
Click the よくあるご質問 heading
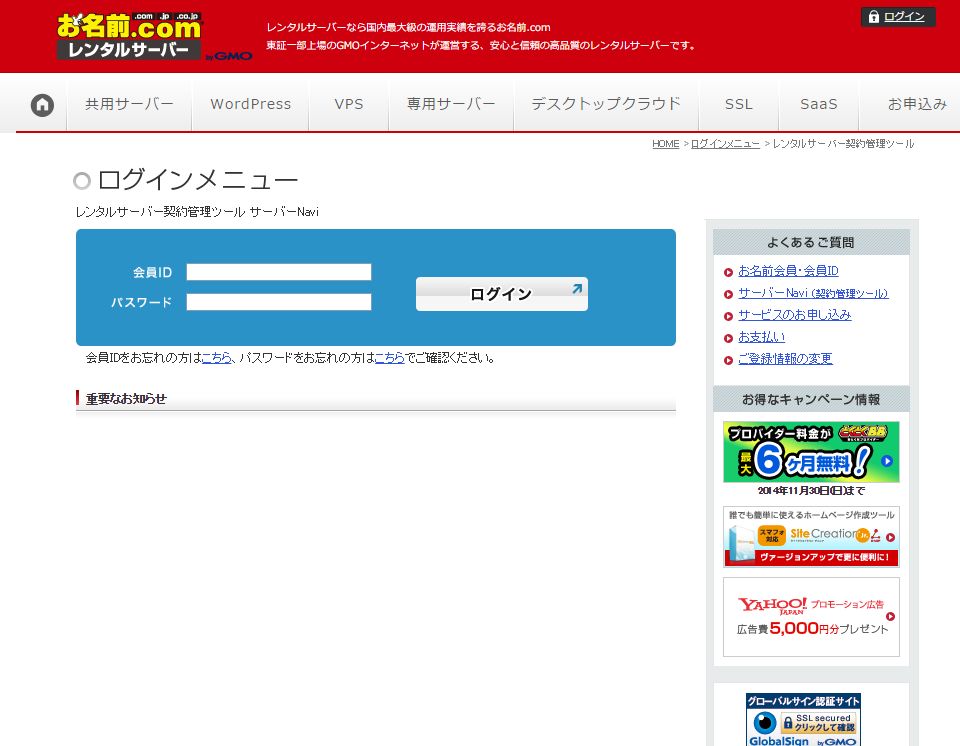click(811, 243)
